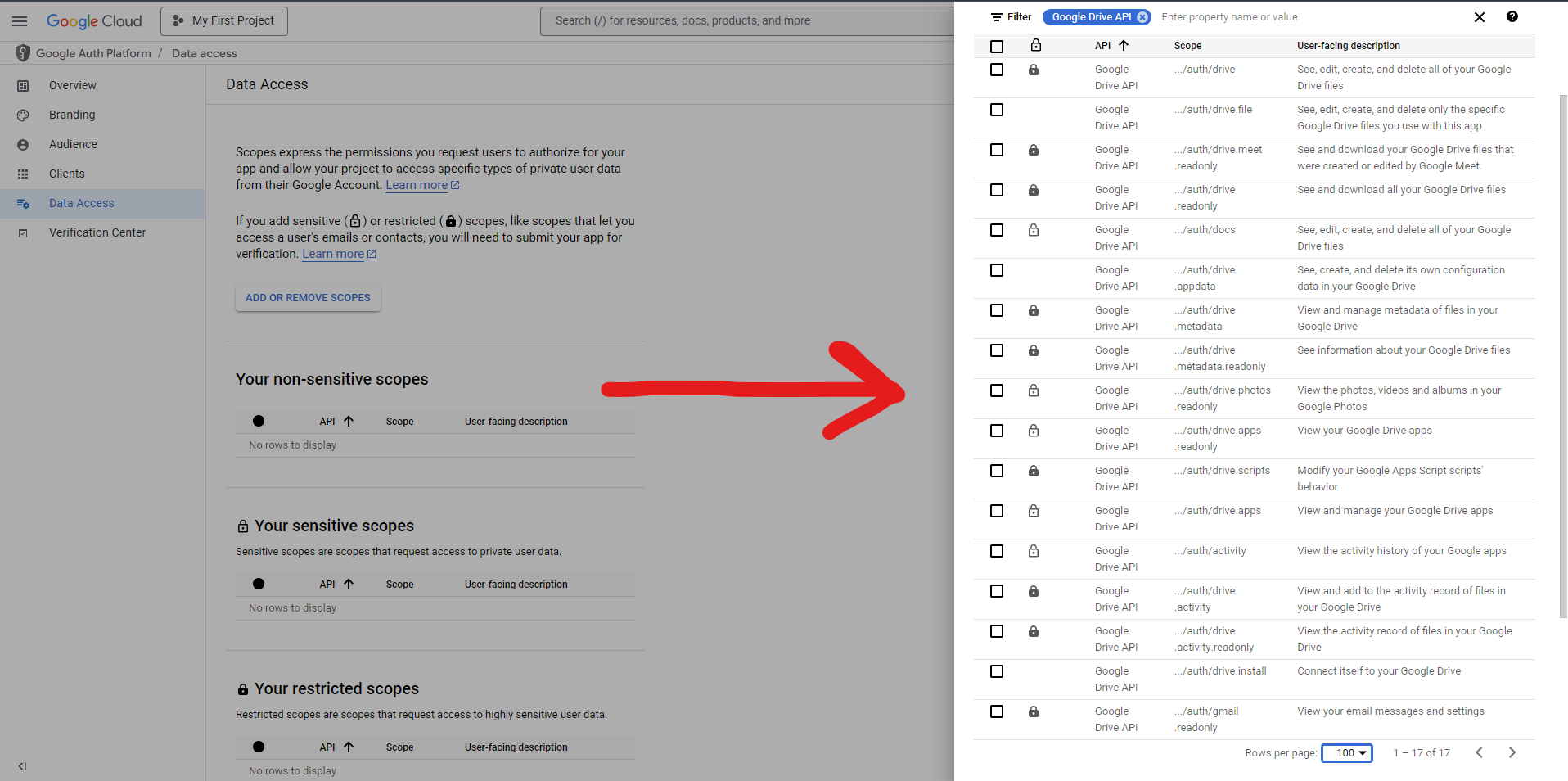Check the ../auth/drive.install scope checkbox
Screen dimensions: 1568x781
(x=997, y=671)
